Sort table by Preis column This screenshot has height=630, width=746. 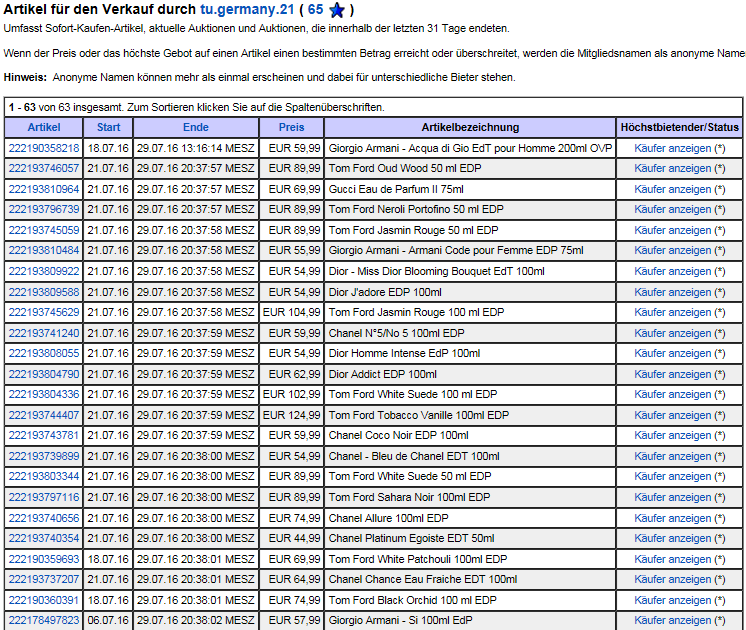pyautogui.click(x=291, y=127)
